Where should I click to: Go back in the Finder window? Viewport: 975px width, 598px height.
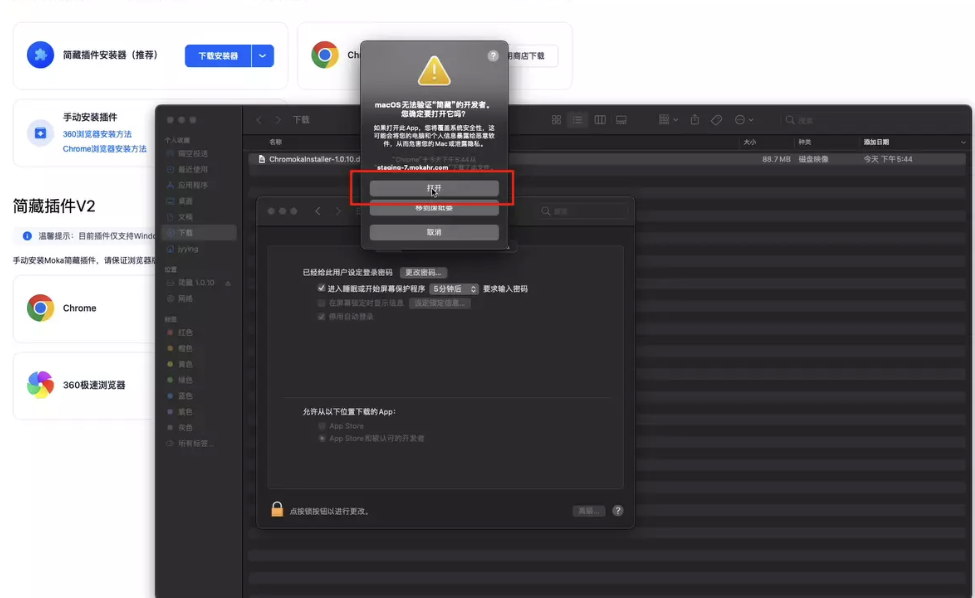point(259,120)
